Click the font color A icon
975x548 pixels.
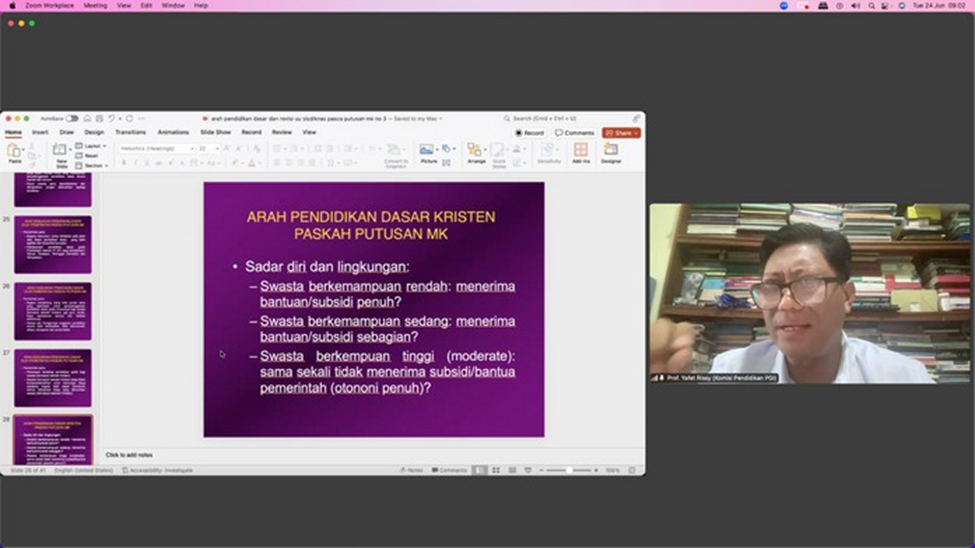pos(252,163)
